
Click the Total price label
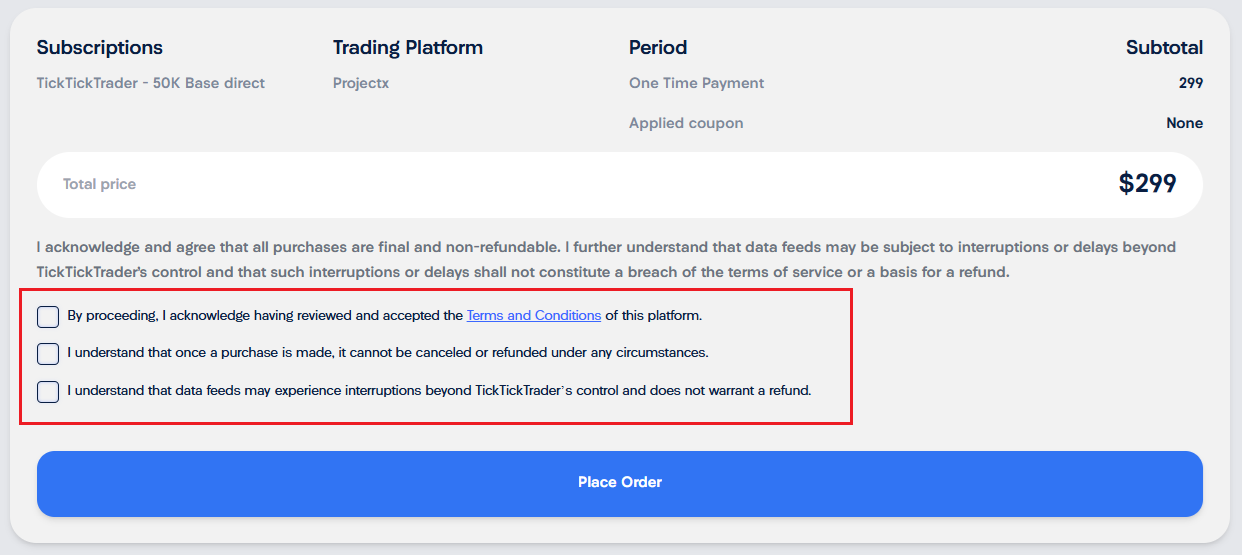click(x=99, y=184)
